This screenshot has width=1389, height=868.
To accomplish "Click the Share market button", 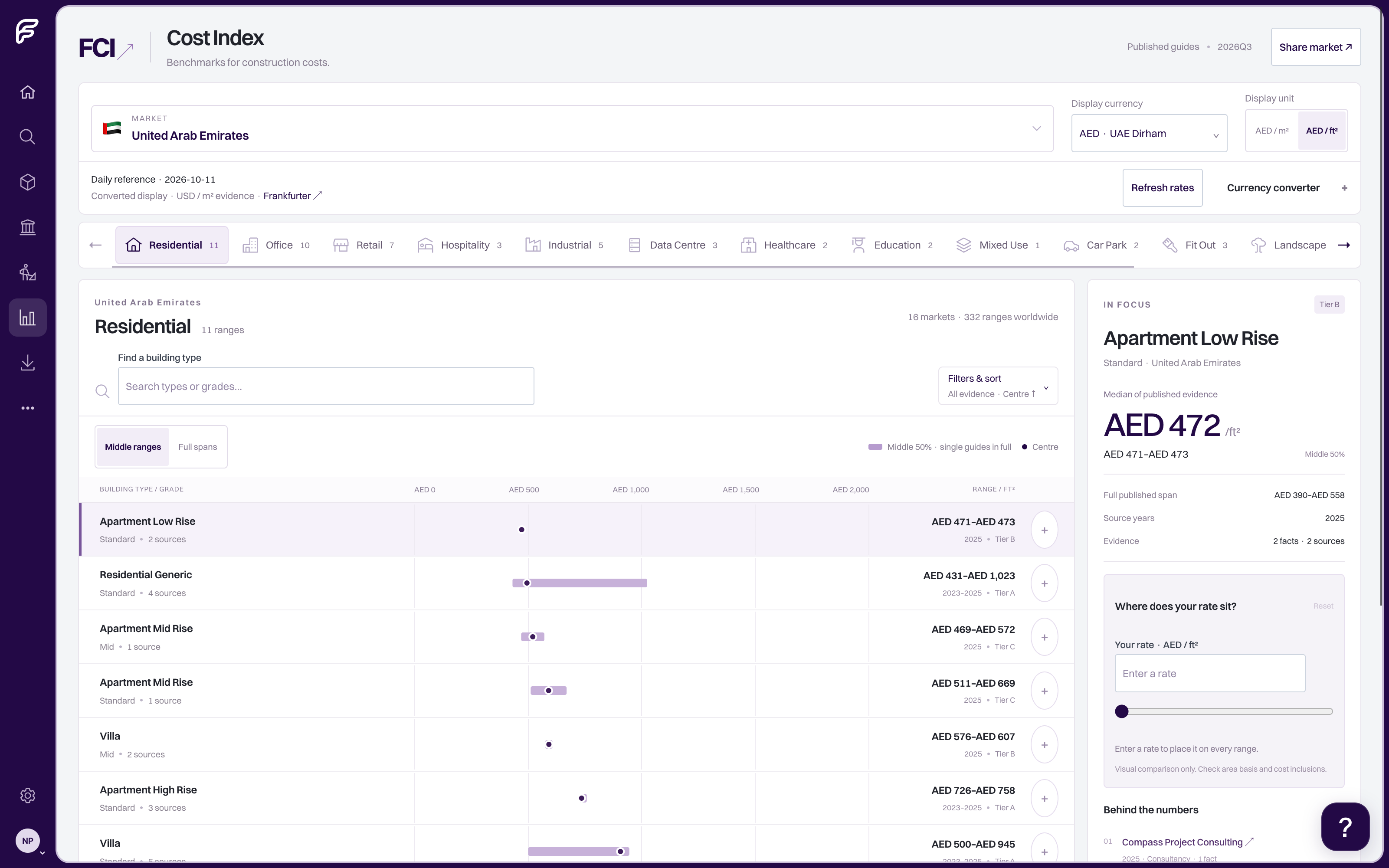I will coord(1316,47).
